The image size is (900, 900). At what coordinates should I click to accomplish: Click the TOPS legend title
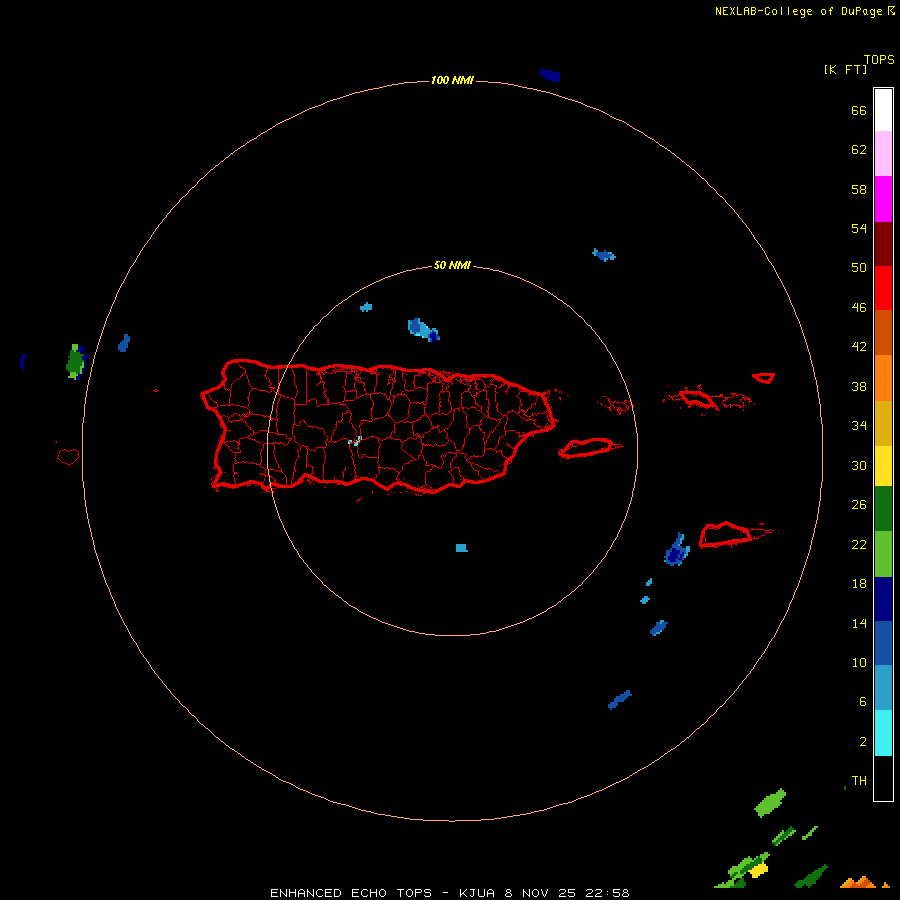tap(879, 59)
